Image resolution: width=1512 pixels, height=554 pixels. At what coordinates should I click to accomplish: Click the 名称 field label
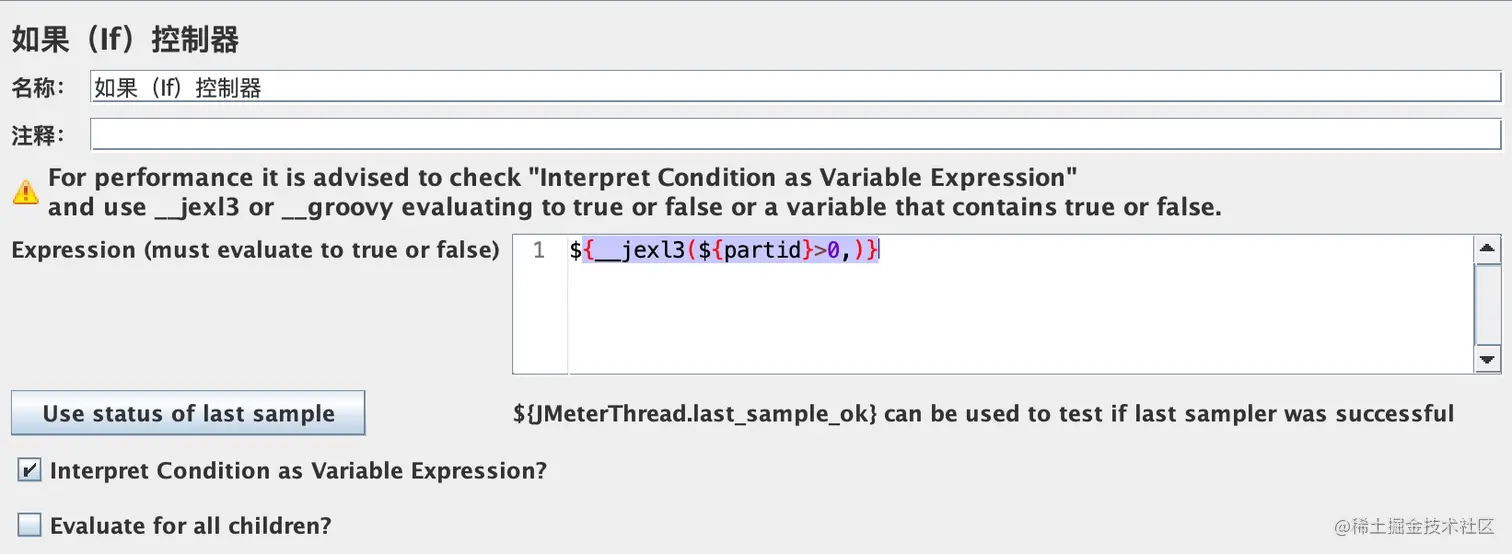pyautogui.click(x=37, y=88)
